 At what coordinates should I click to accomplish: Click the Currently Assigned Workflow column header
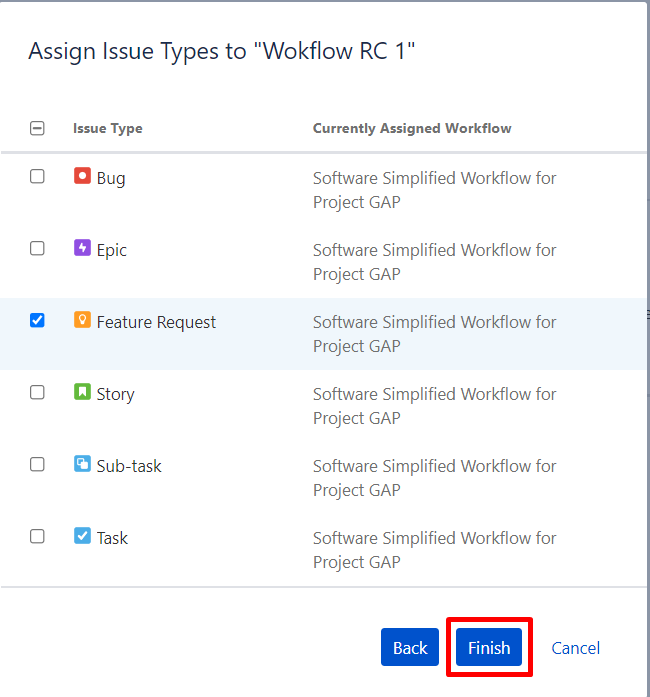click(x=412, y=128)
